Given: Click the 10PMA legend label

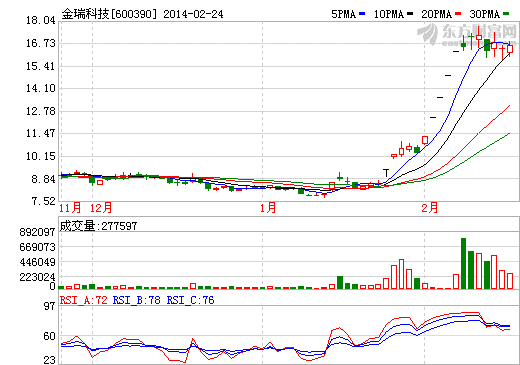Looking at the screenshot, I should click(389, 14).
